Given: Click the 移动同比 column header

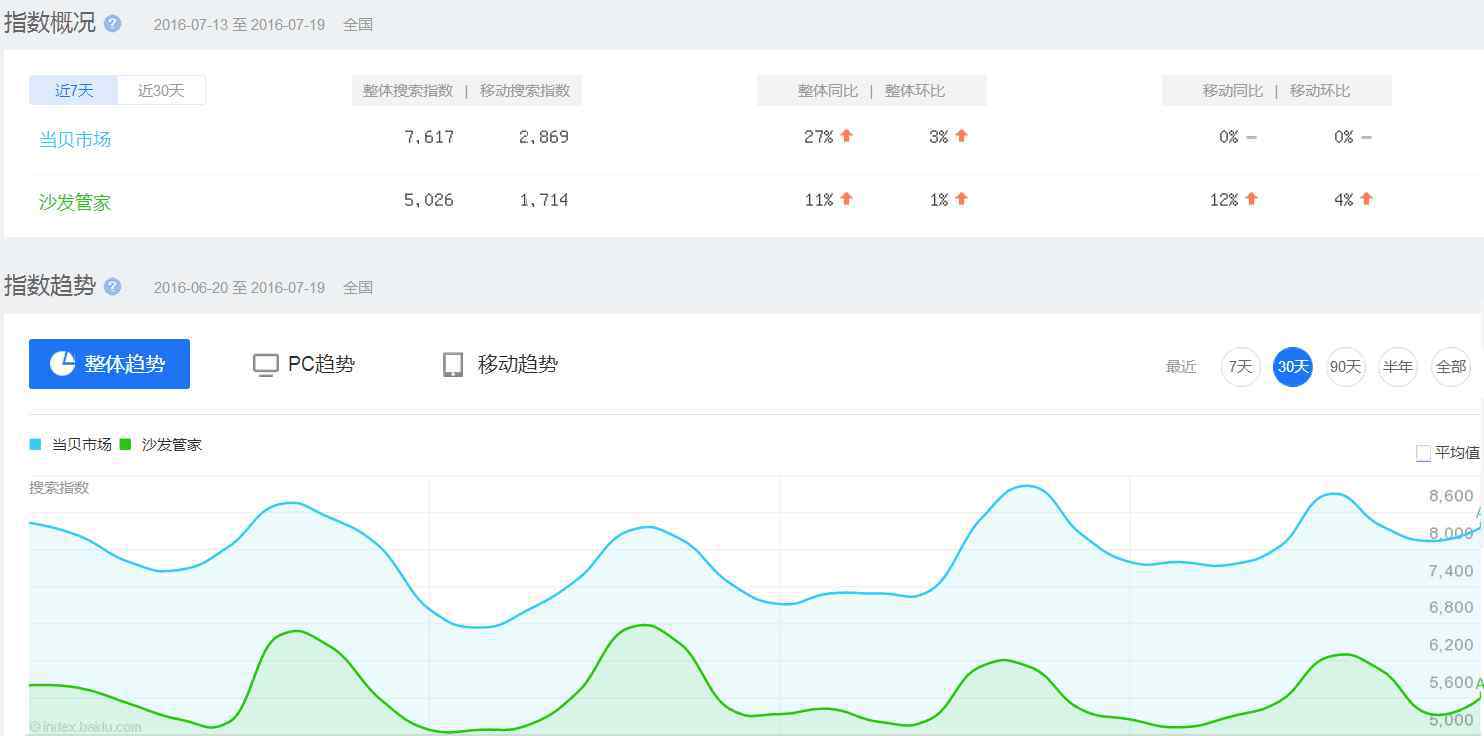Looking at the screenshot, I should [x=1233, y=91].
